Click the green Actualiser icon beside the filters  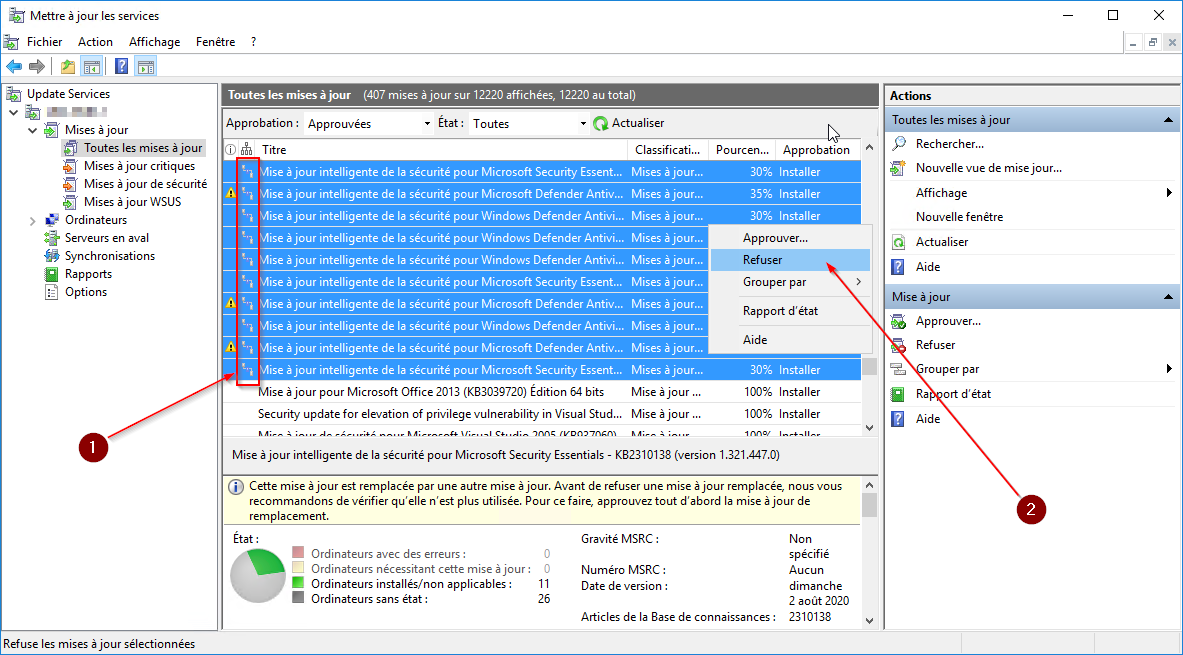click(x=601, y=123)
